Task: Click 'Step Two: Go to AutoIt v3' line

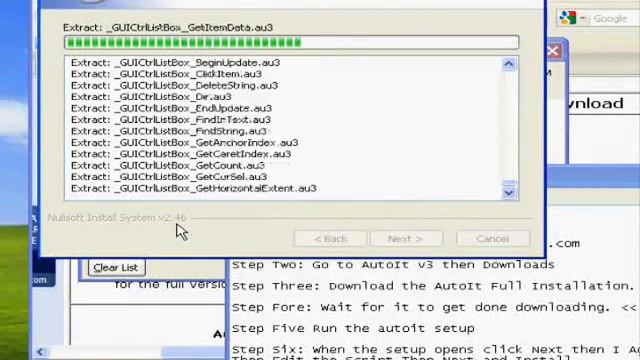Action: pos(393,265)
